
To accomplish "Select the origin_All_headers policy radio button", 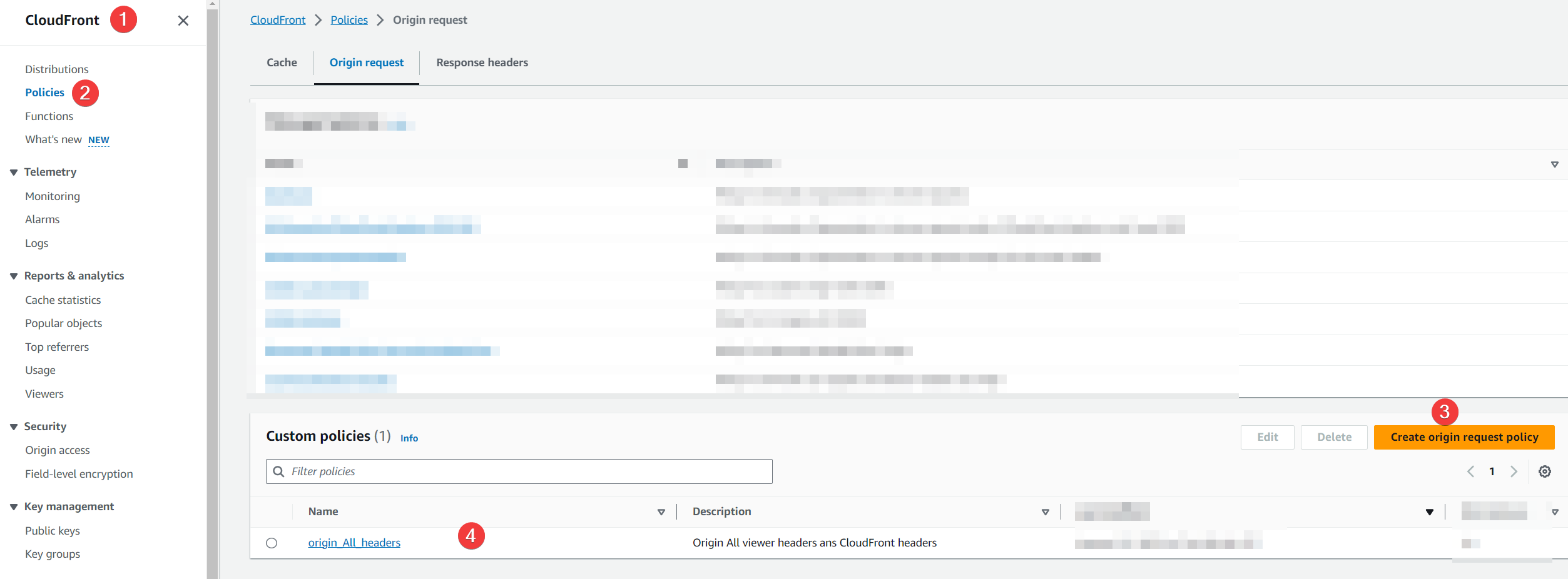I will click(x=272, y=543).
